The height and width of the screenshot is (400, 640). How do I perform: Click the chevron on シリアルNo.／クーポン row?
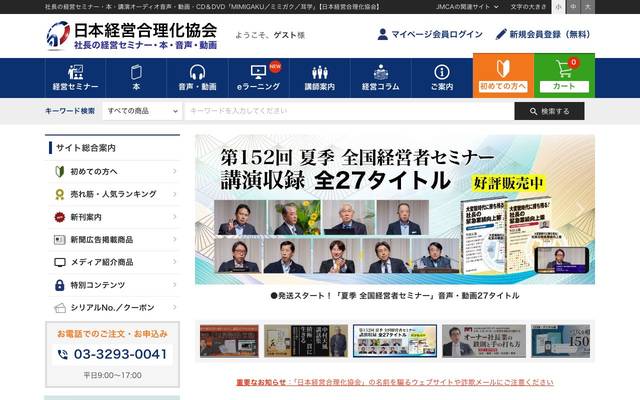(174, 308)
